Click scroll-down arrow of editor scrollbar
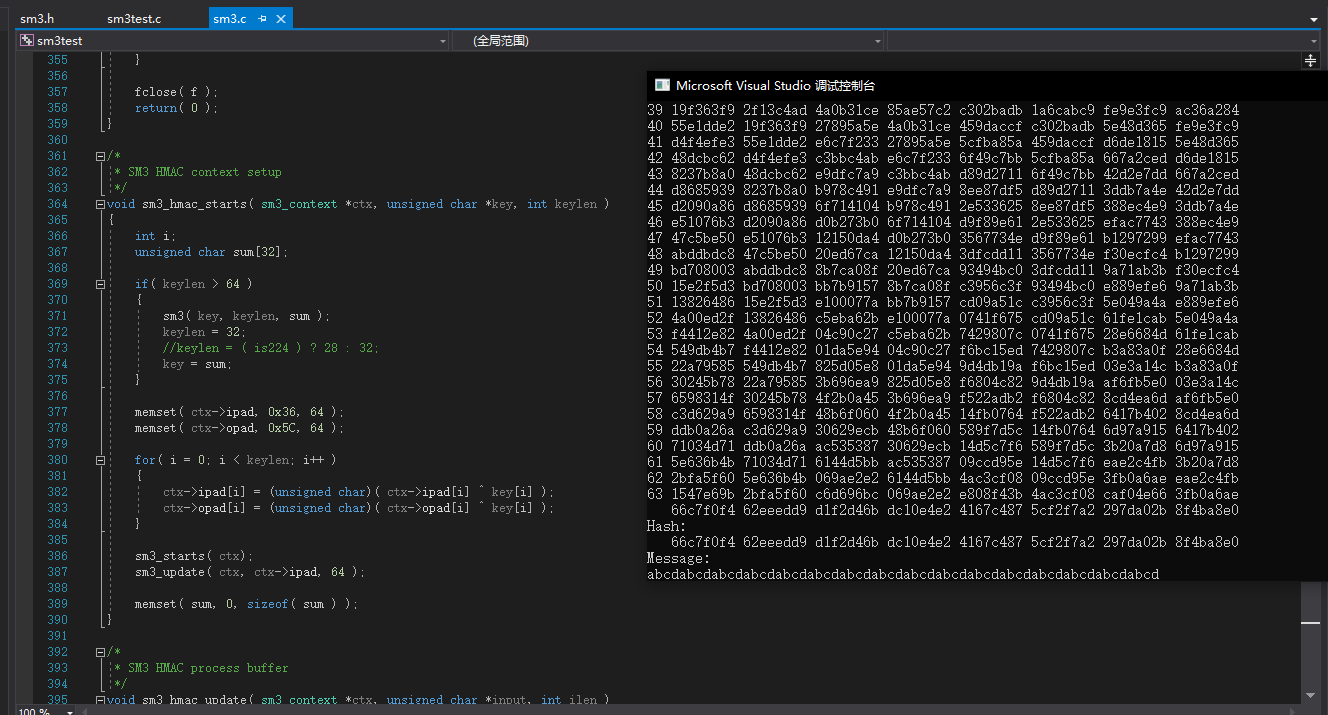 coord(1310,695)
